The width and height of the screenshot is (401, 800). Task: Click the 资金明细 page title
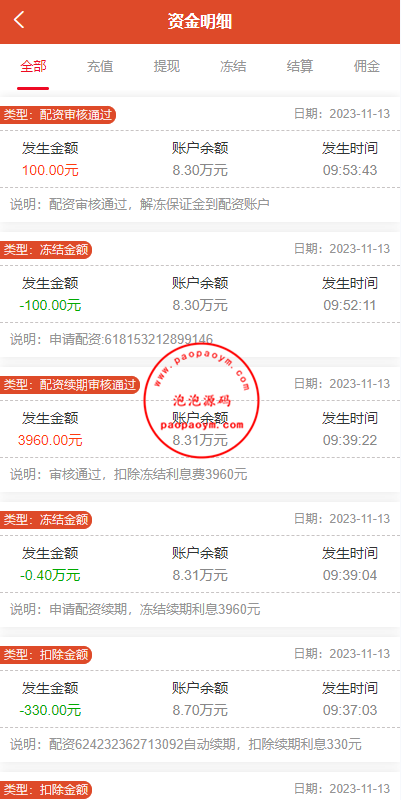point(200,21)
